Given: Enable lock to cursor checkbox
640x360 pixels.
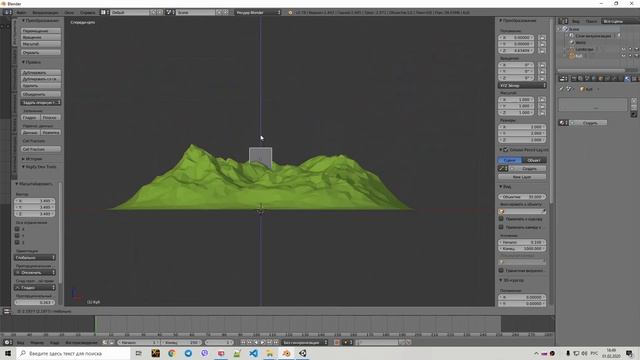Looking at the screenshot, I should (501, 219).
